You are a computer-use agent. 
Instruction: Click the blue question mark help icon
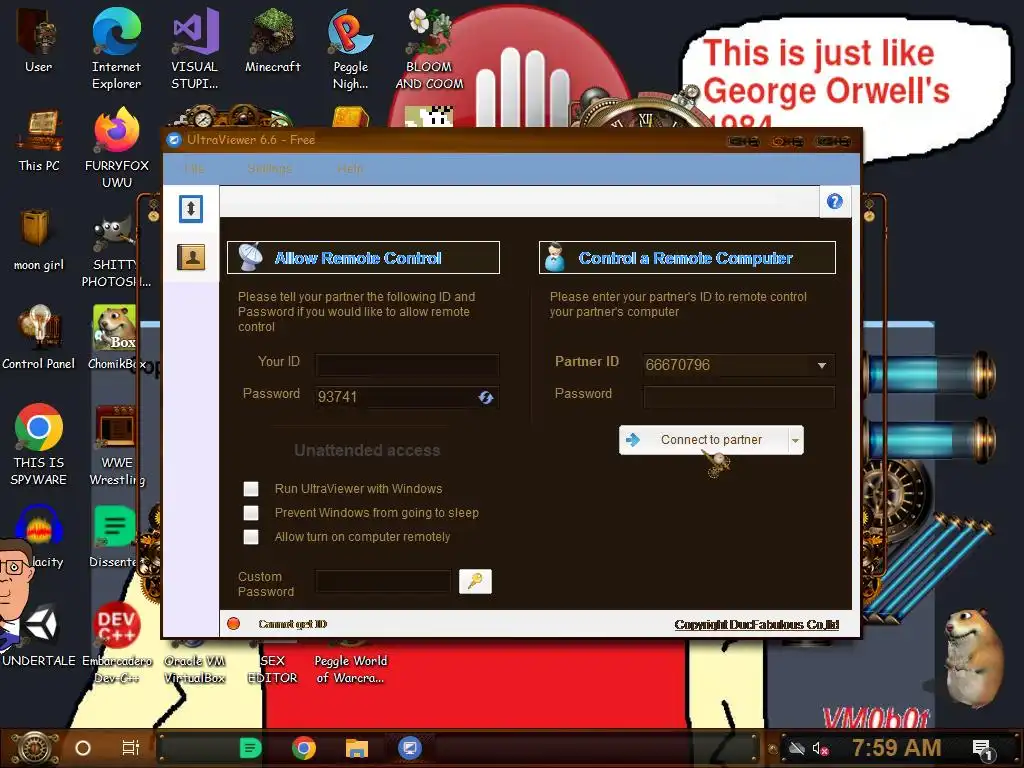(835, 201)
